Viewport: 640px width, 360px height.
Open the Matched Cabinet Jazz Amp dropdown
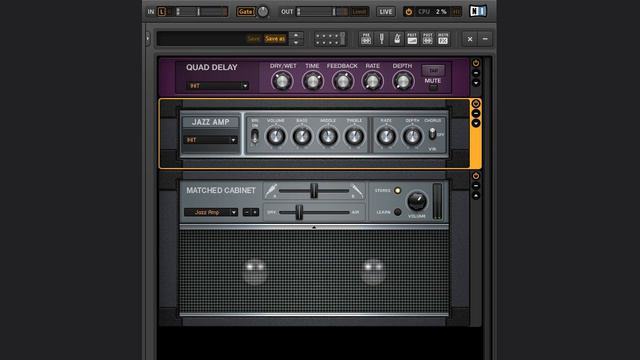point(211,212)
